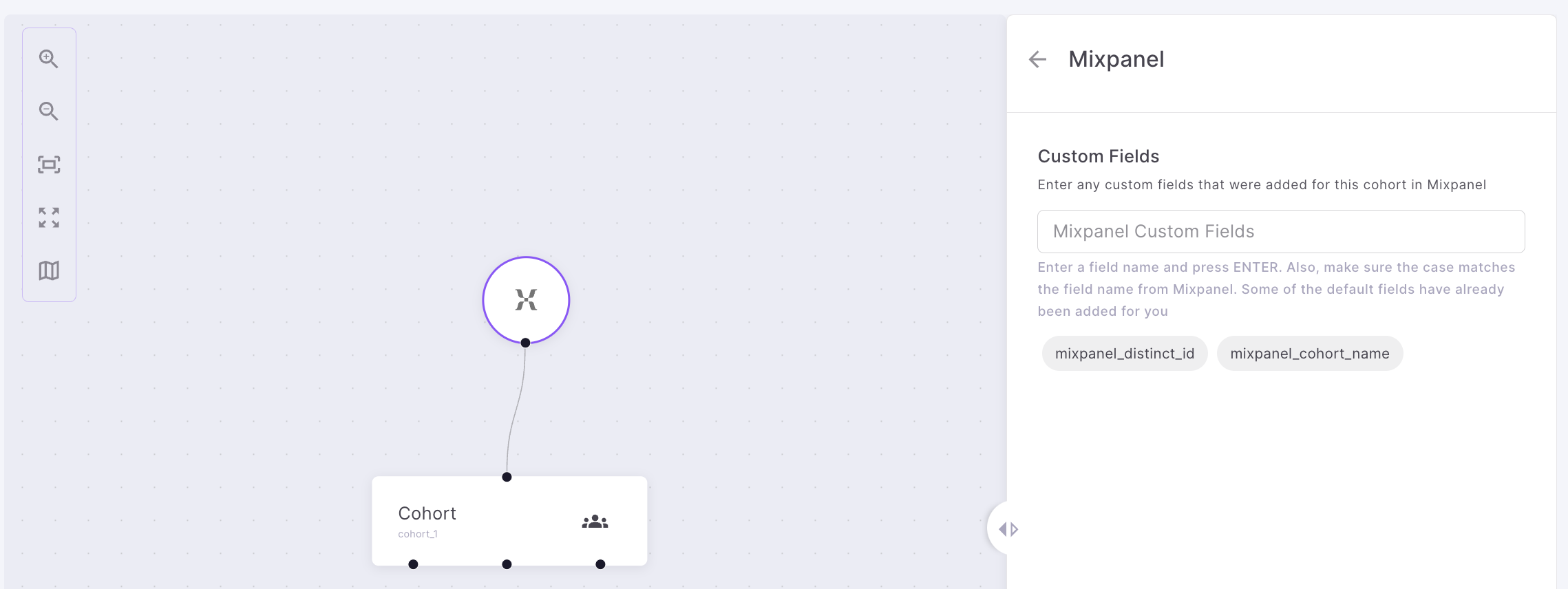Screen dimensions: 1568x589
Task: Toggle the minimap icon in canvas toolbar
Action: click(49, 270)
